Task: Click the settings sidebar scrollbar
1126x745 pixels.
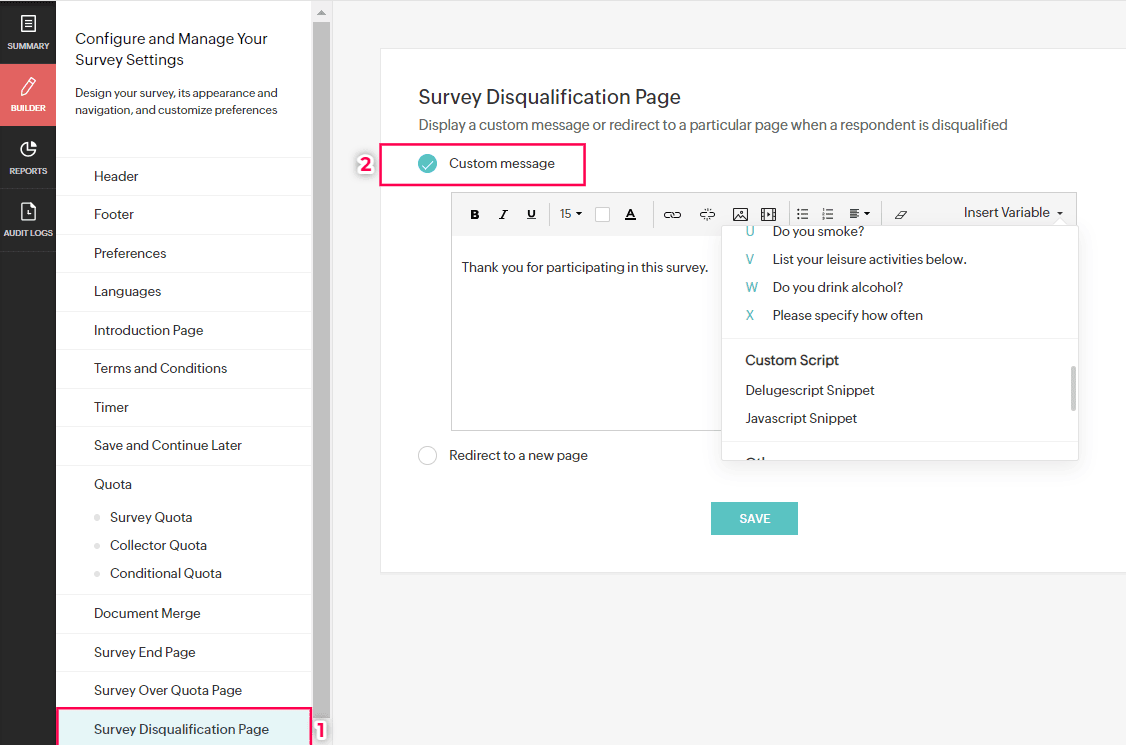Action: pos(321,370)
